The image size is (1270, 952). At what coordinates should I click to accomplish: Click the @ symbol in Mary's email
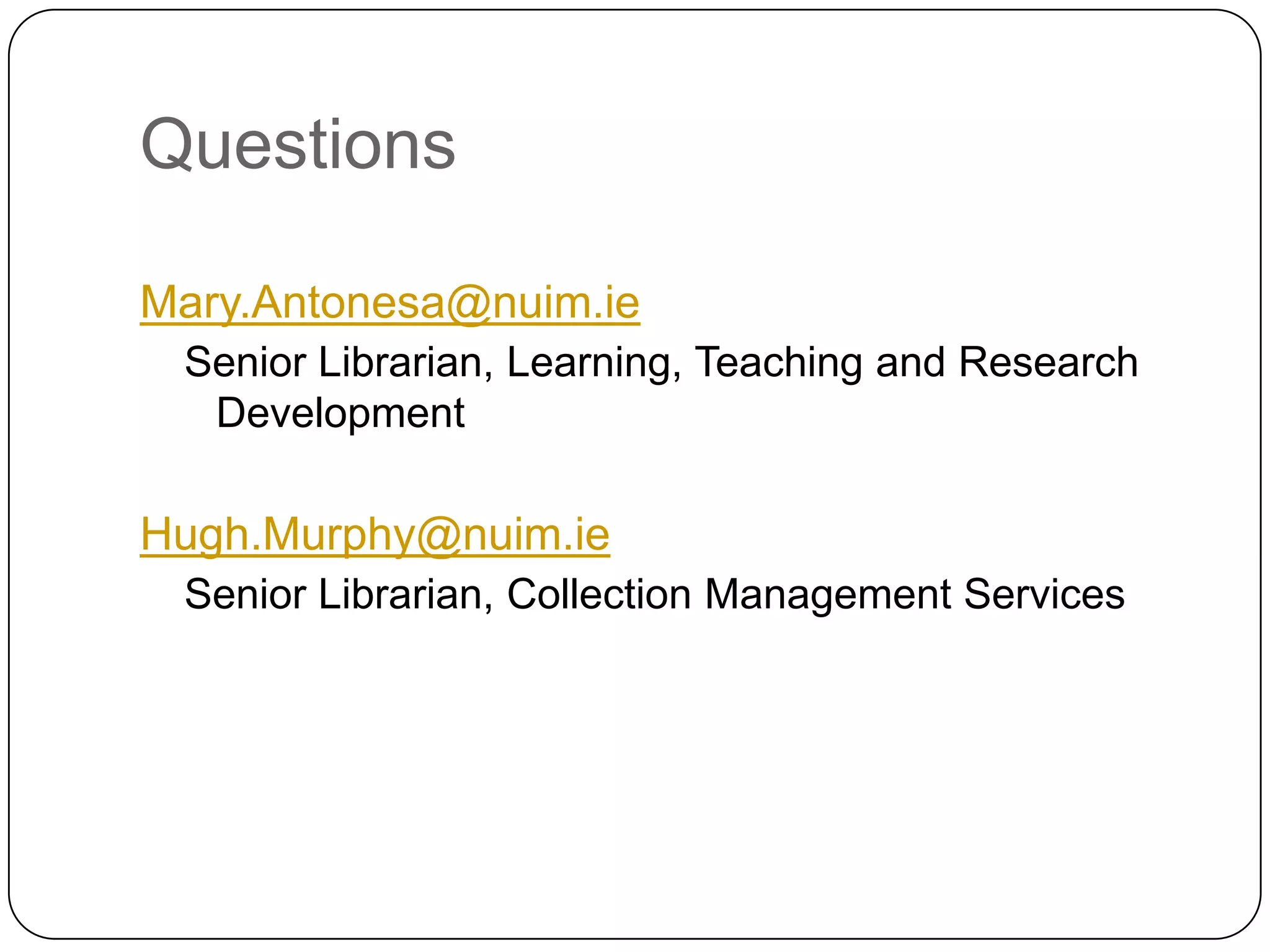(x=468, y=304)
